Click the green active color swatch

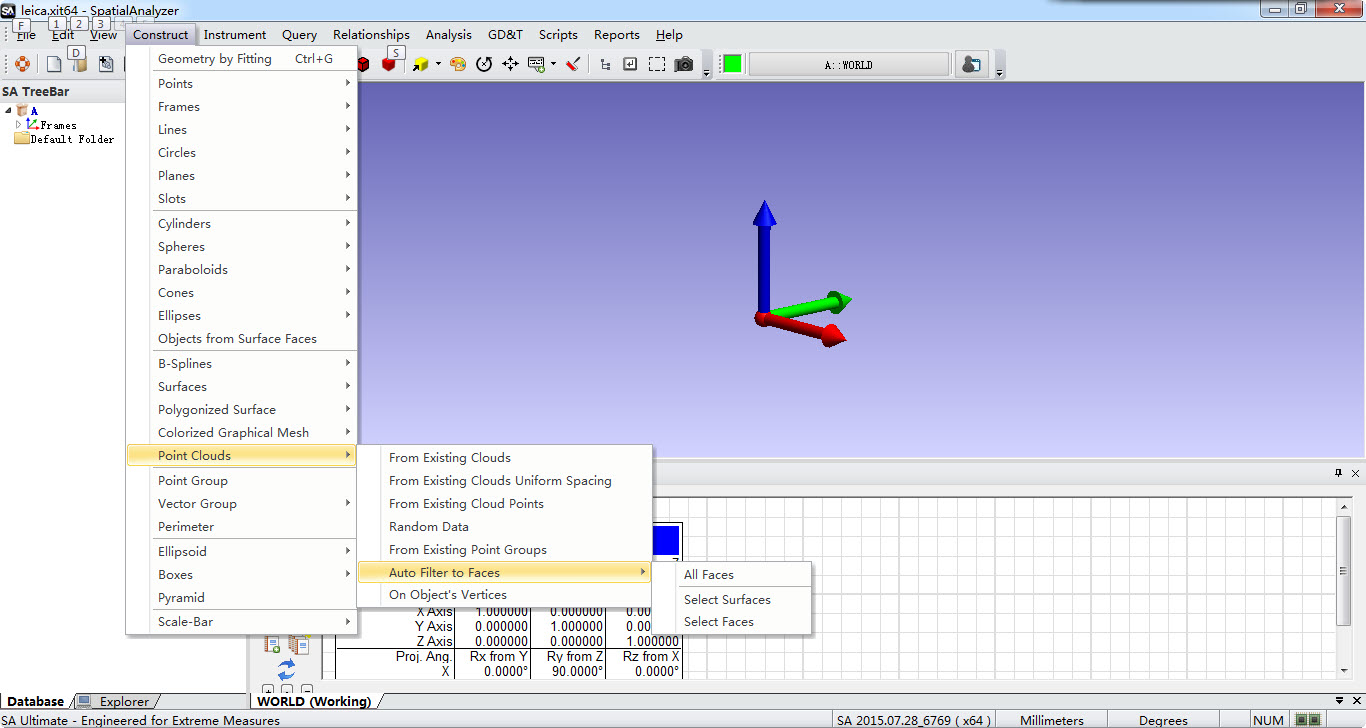tap(733, 65)
